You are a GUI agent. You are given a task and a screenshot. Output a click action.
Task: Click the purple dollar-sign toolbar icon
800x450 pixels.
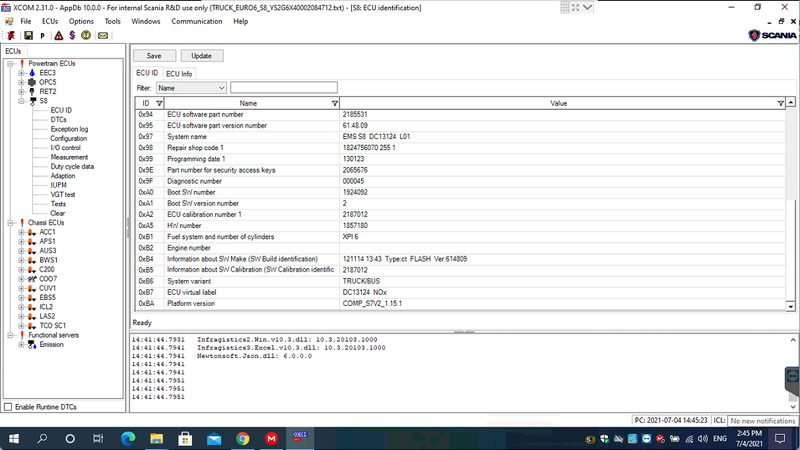(x=72, y=35)
